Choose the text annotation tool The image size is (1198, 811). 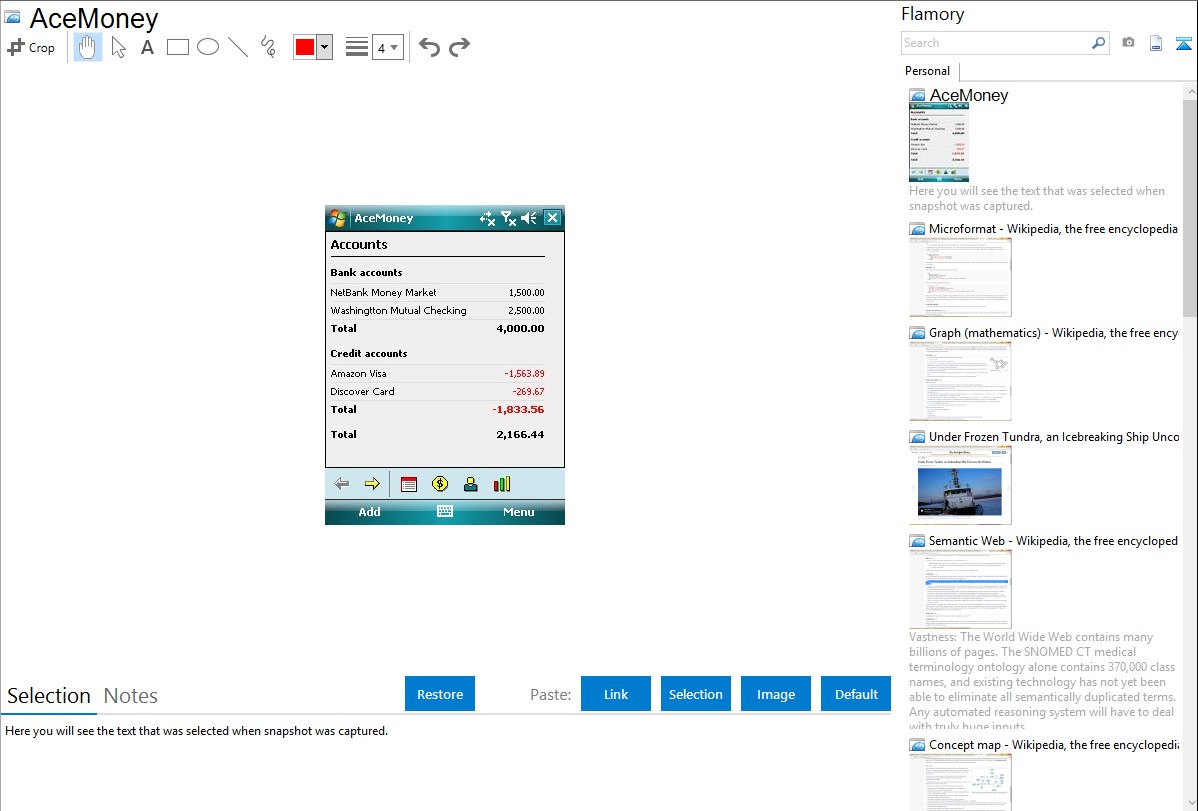click(147, 47)
